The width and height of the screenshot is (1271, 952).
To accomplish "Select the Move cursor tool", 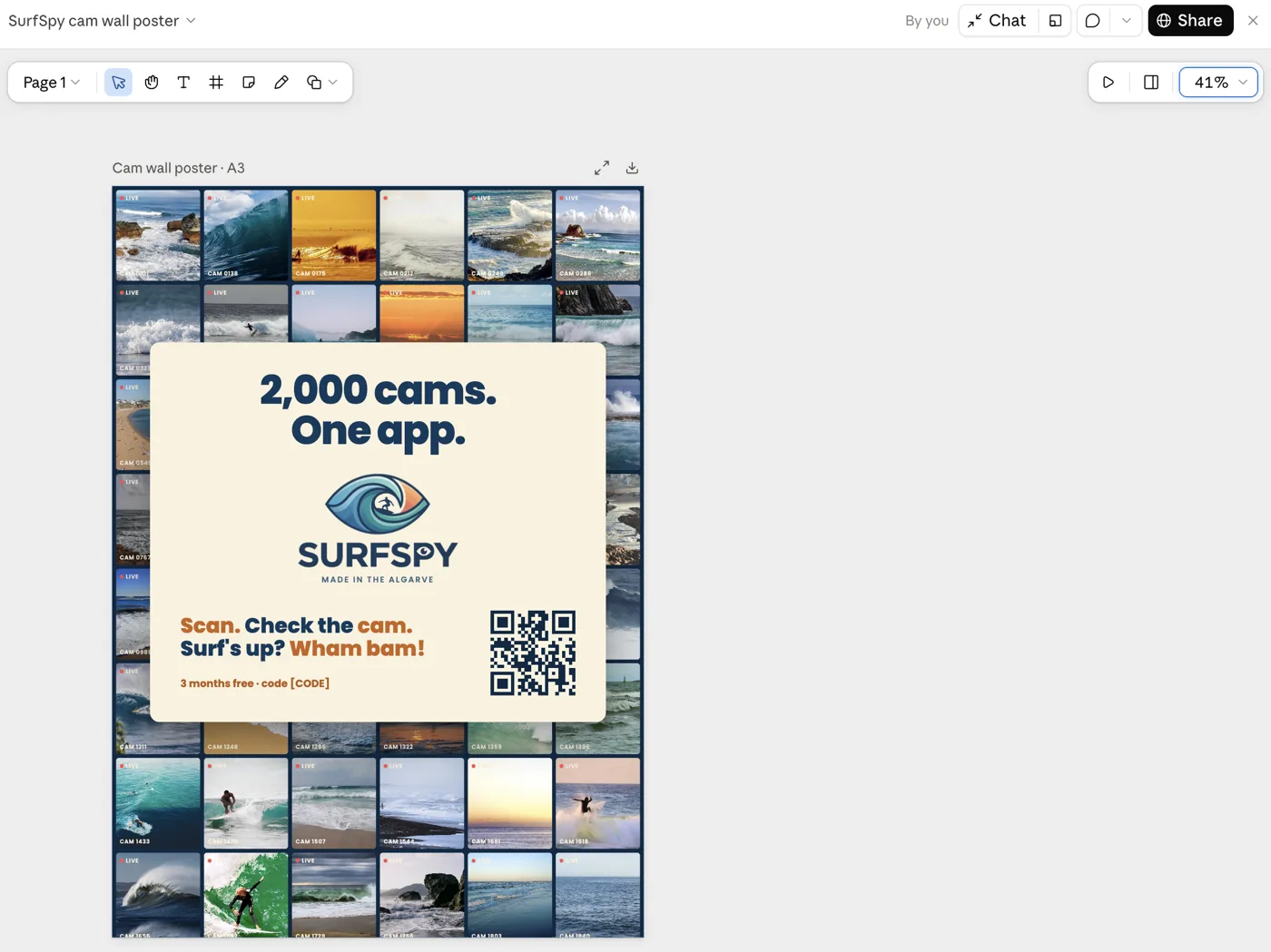I will tap(118, 83).
